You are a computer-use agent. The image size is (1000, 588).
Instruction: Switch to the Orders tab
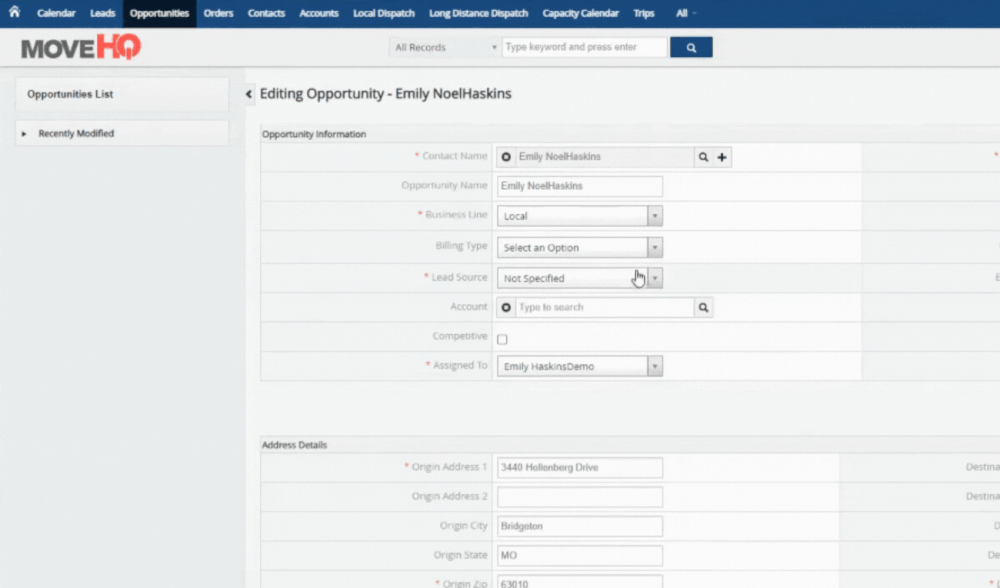coord(218,13)
